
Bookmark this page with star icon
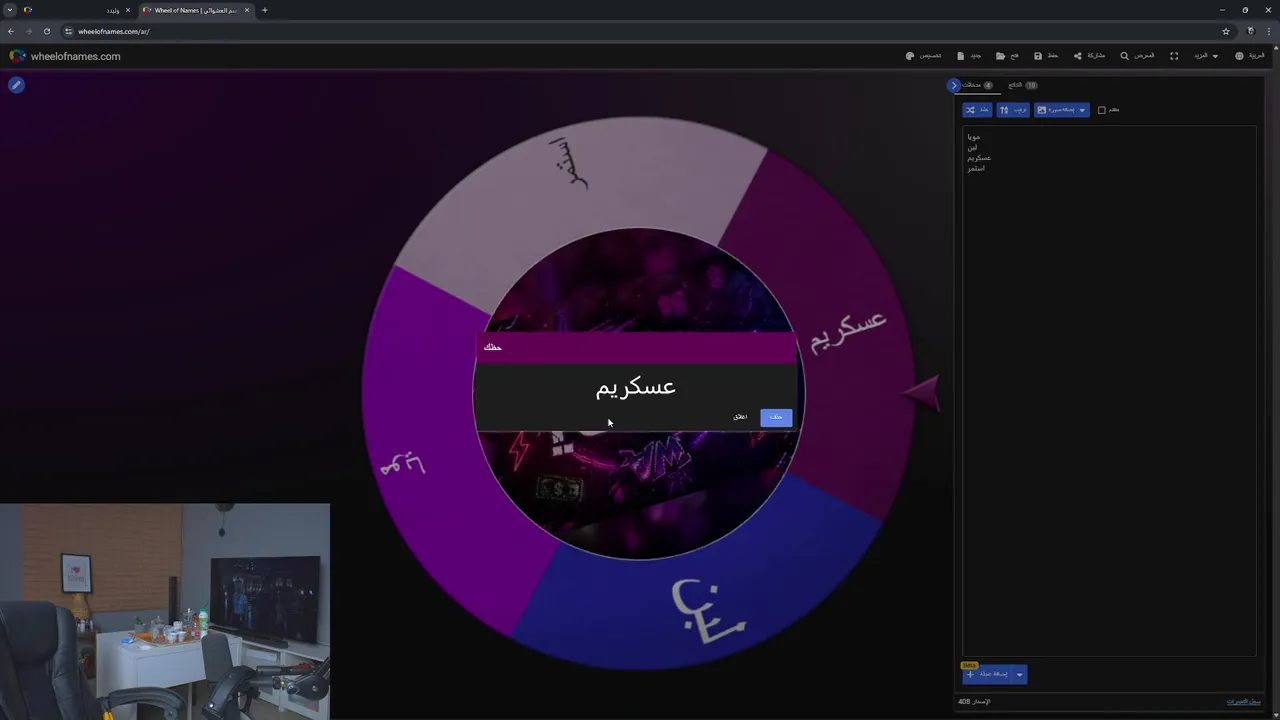click(1226, 31)
